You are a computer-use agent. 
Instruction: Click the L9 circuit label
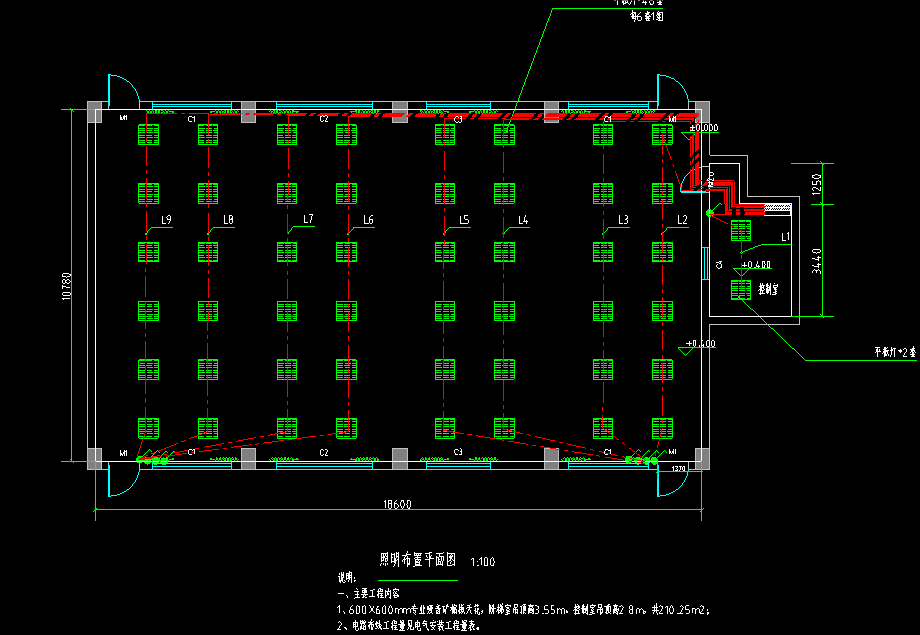[x=166, y=219]
